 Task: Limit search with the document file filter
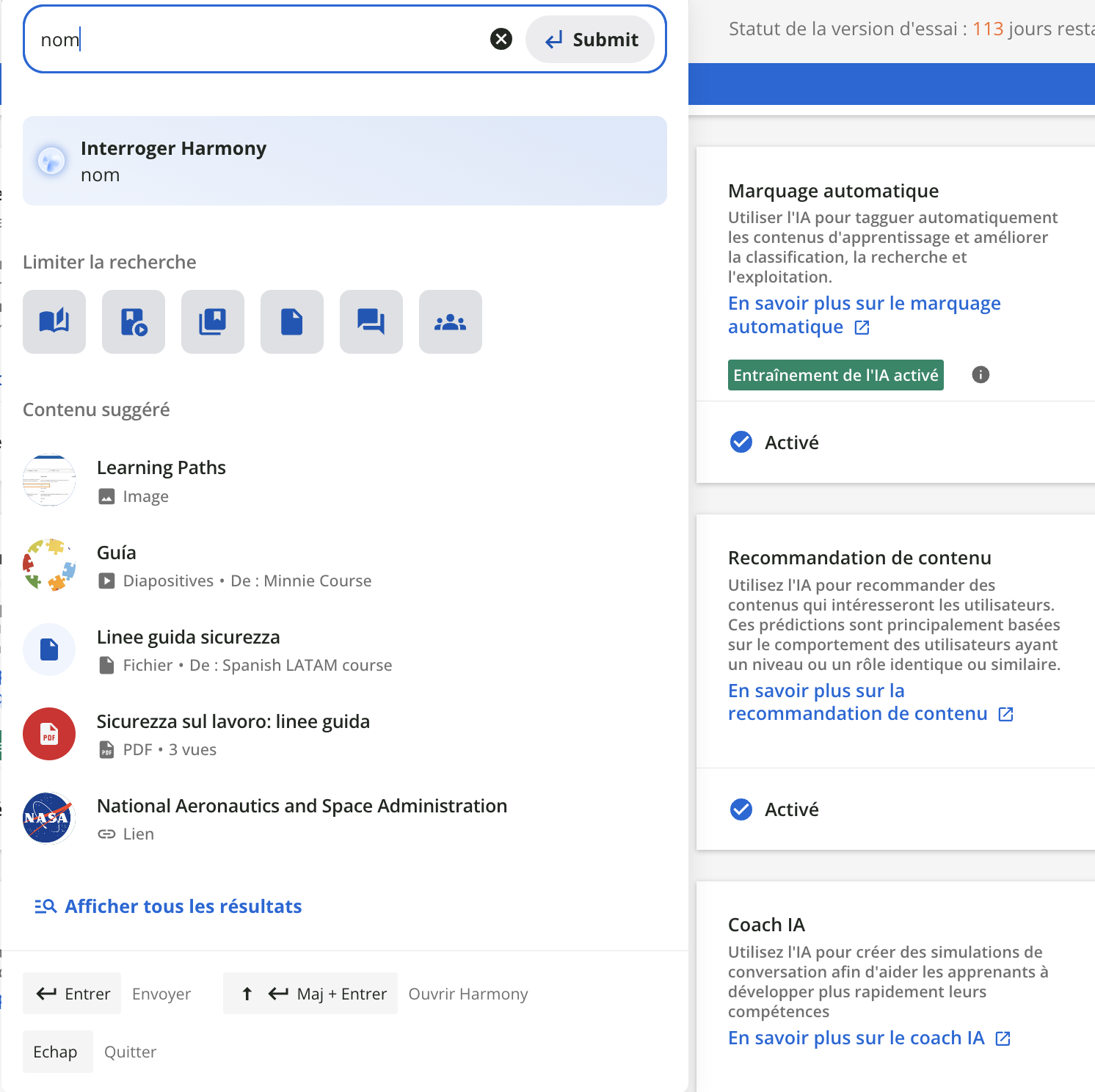click(x=292, y=321)
